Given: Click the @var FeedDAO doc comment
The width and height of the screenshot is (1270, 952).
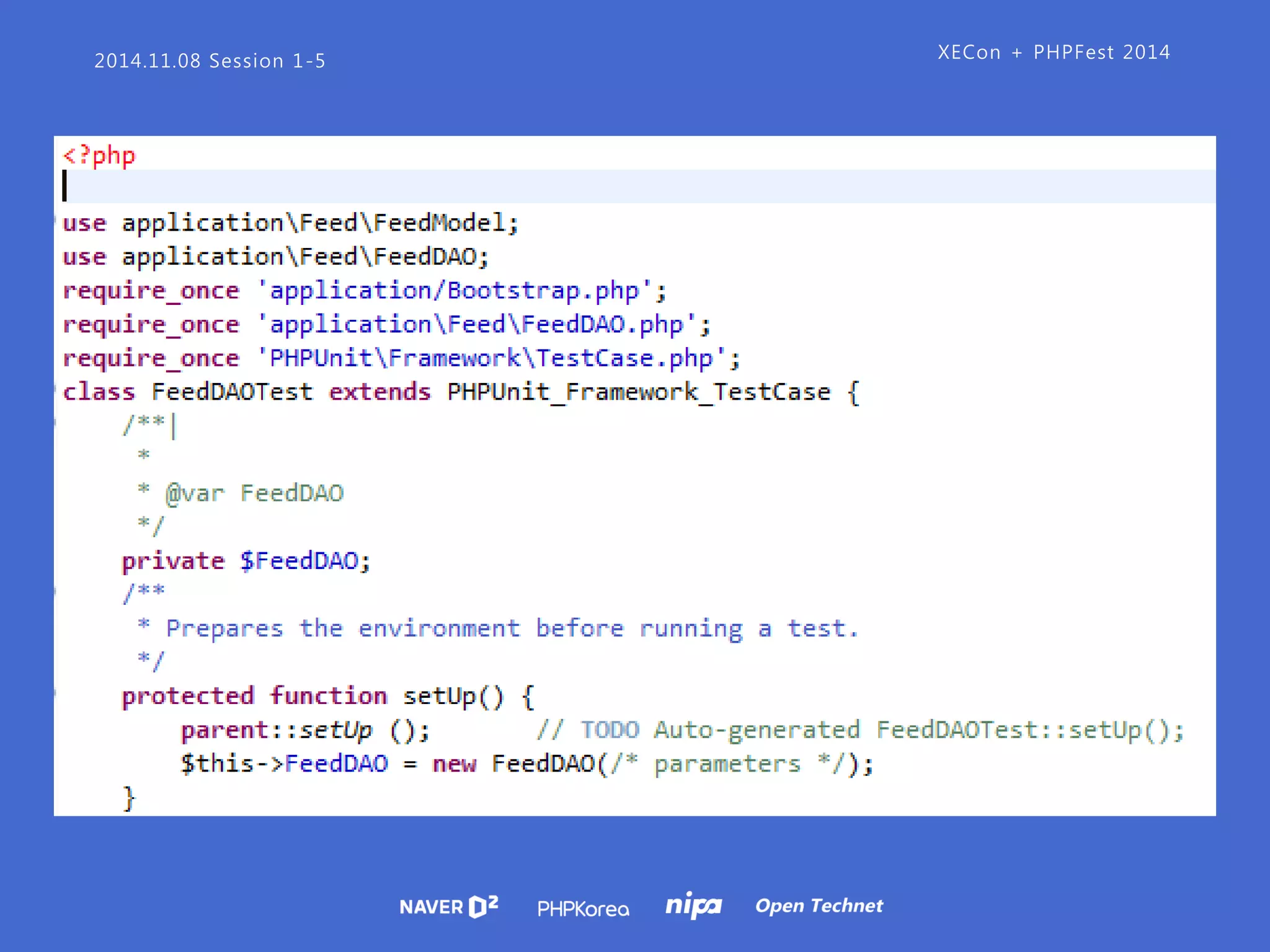Looking at the screenshot, I should [x=254, y=493].
